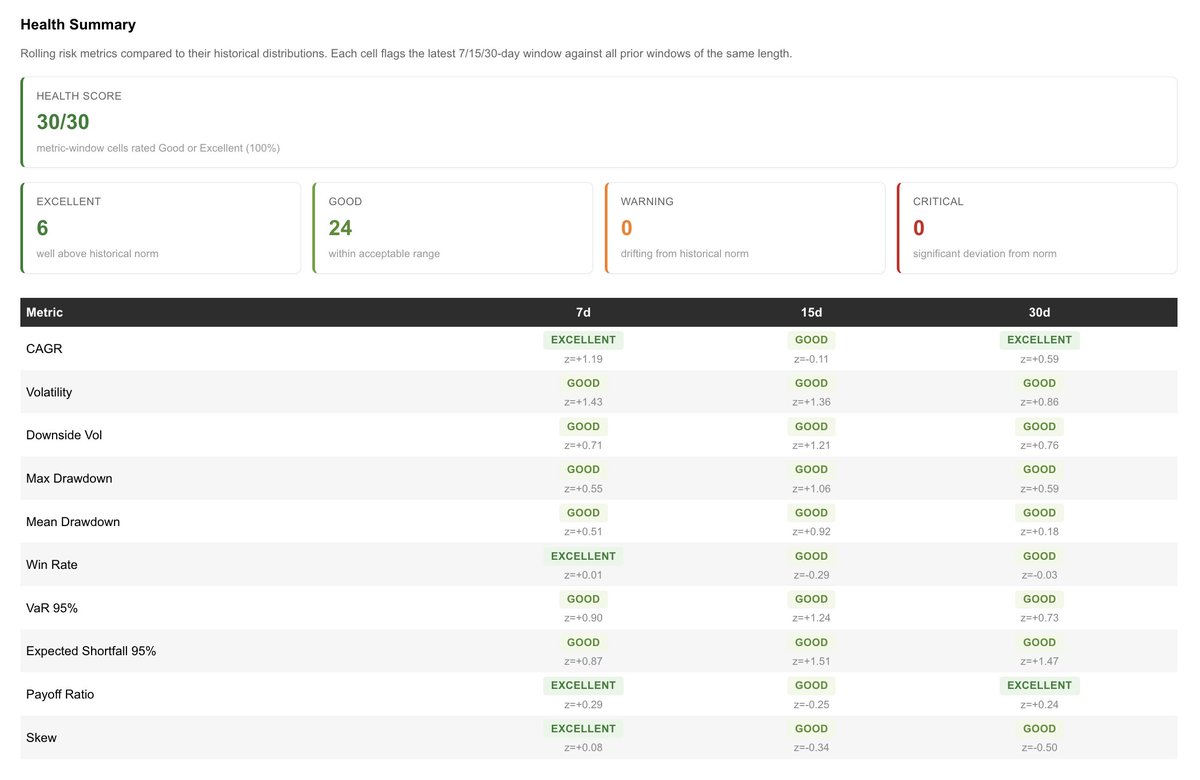The width and height of the screenshot is (1200, 780).
Task: Click the z=-0.50 Skew value
Action: click(1039, 747)
